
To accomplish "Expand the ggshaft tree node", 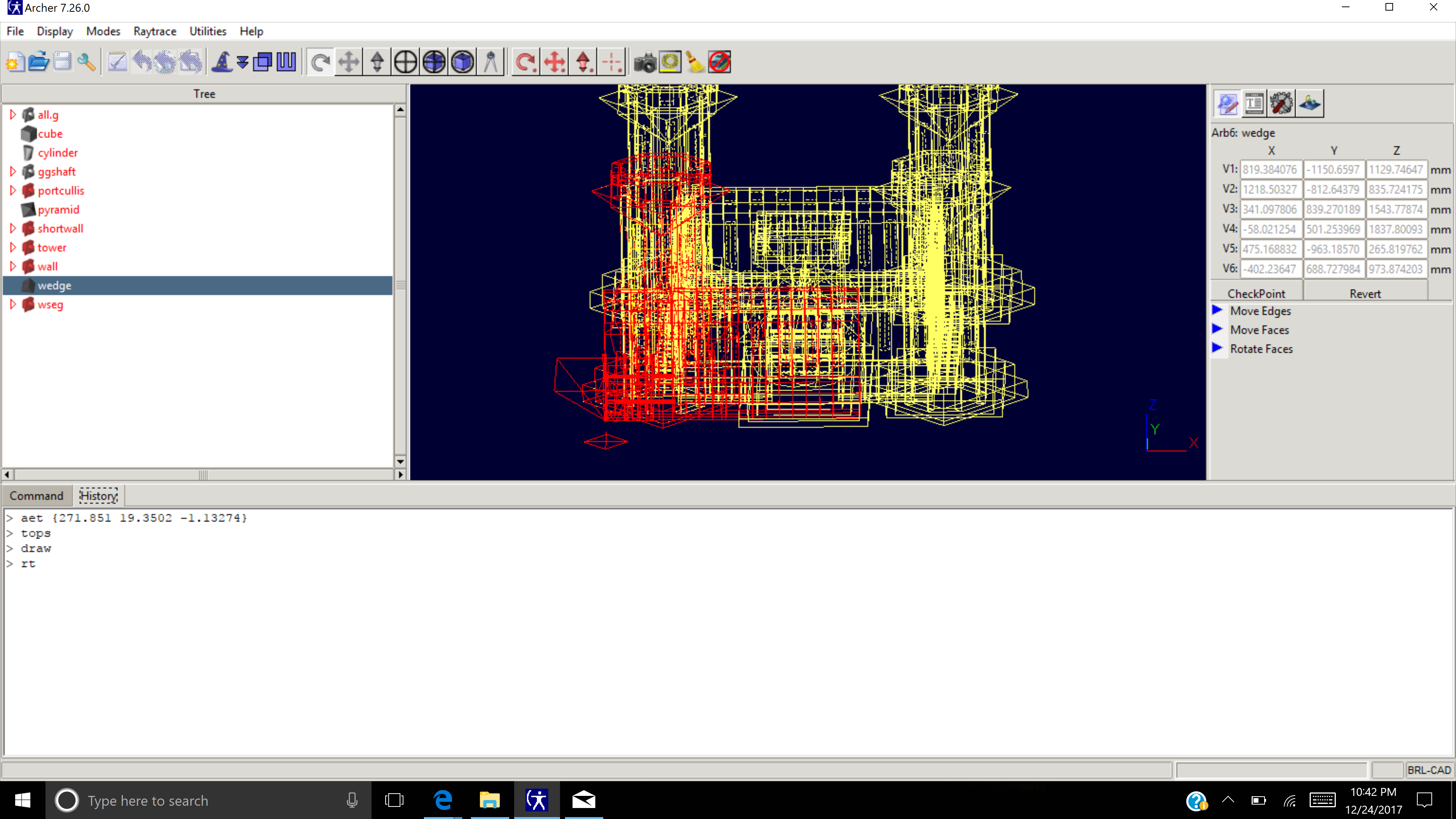I will click(x=13, y=171).
